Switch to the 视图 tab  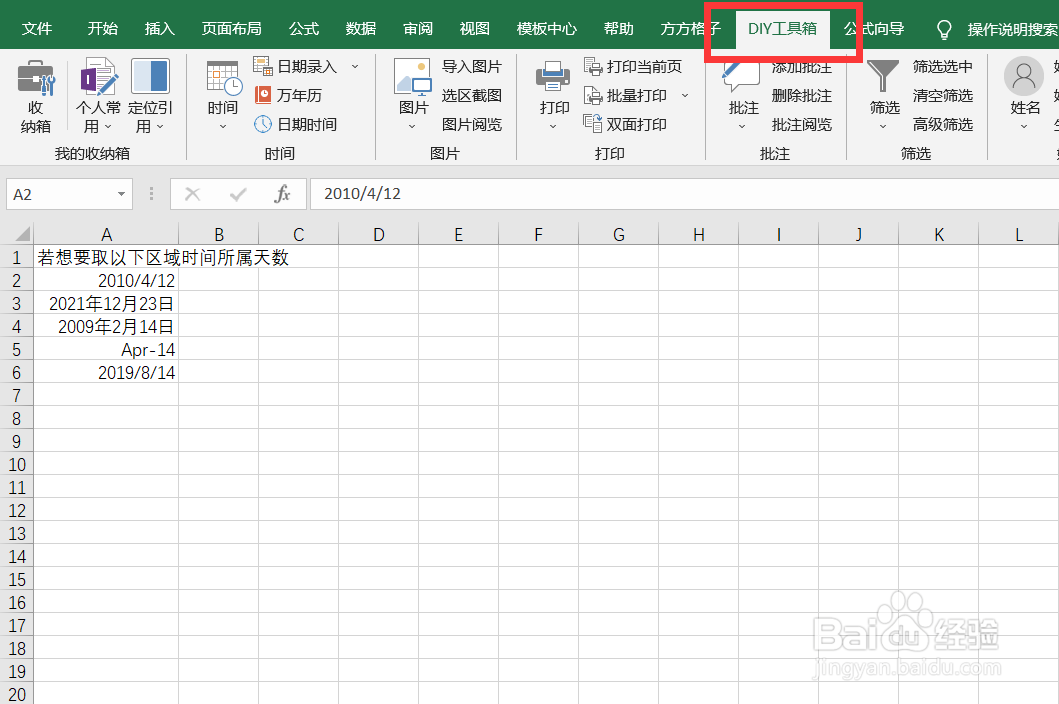[475, 29]
